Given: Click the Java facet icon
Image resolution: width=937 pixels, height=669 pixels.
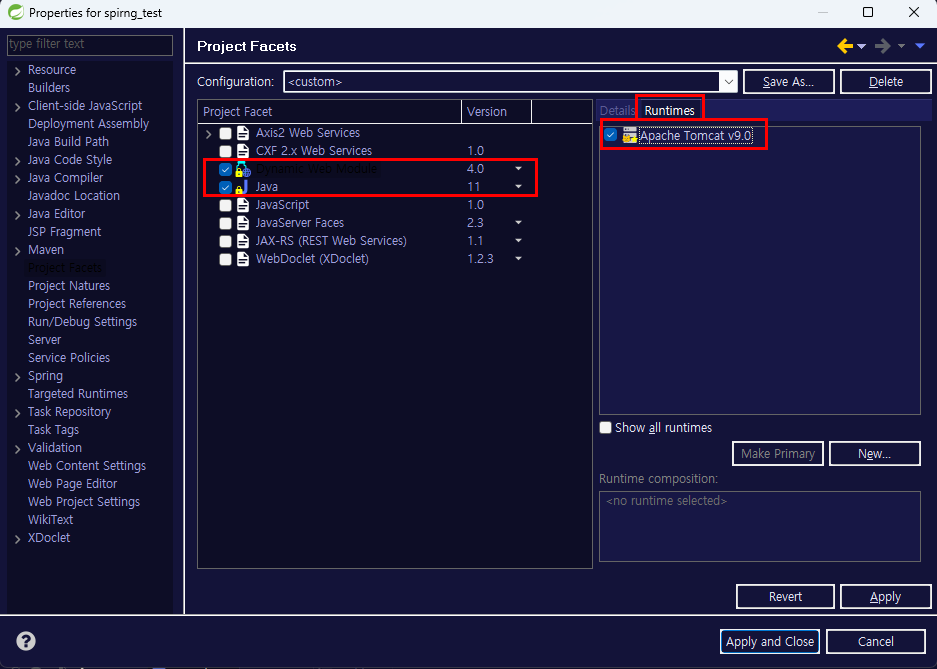Looking at the screenshot, I should point(243,187).
